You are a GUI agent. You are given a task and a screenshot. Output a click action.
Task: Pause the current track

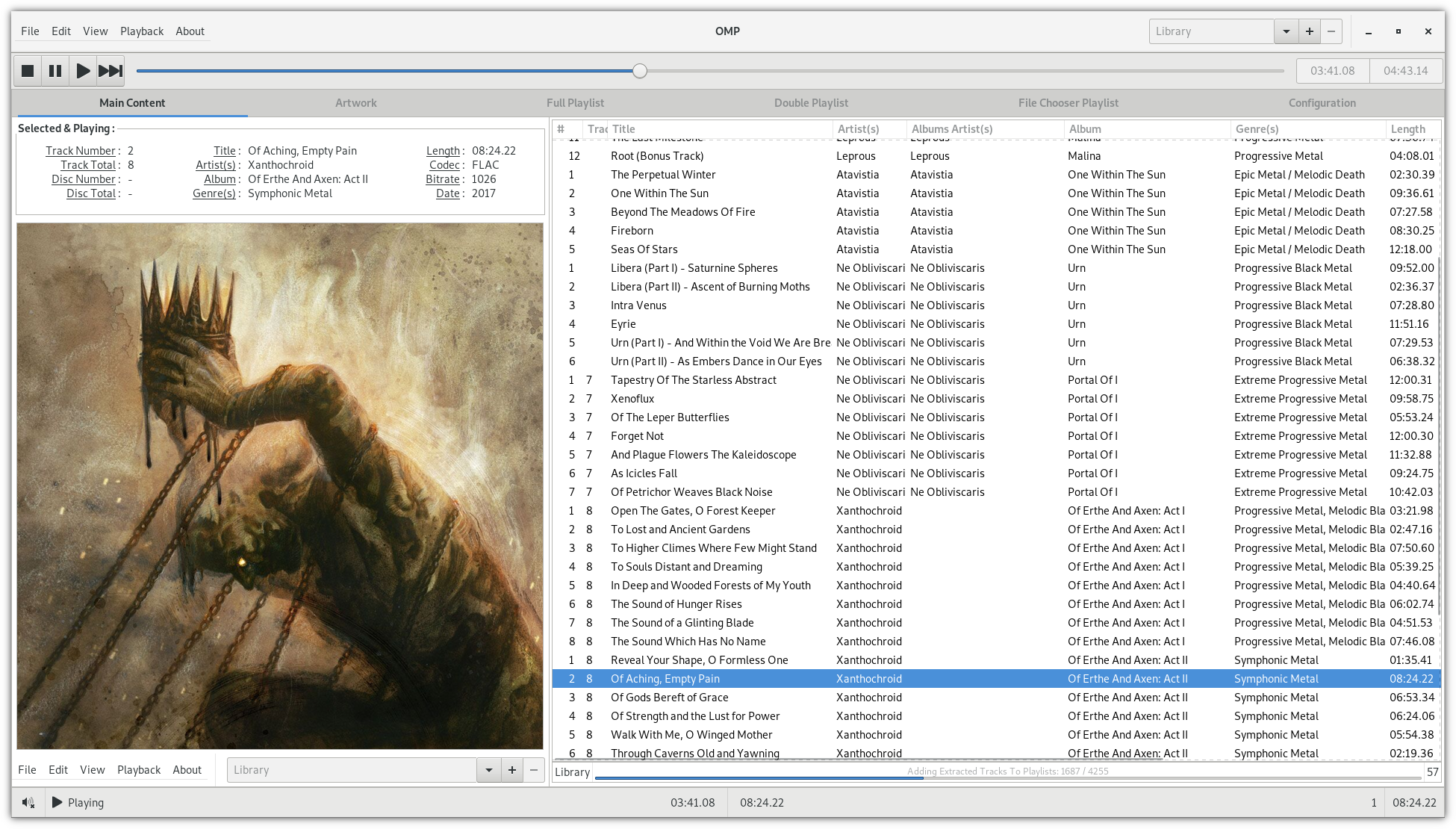[55, 71]
